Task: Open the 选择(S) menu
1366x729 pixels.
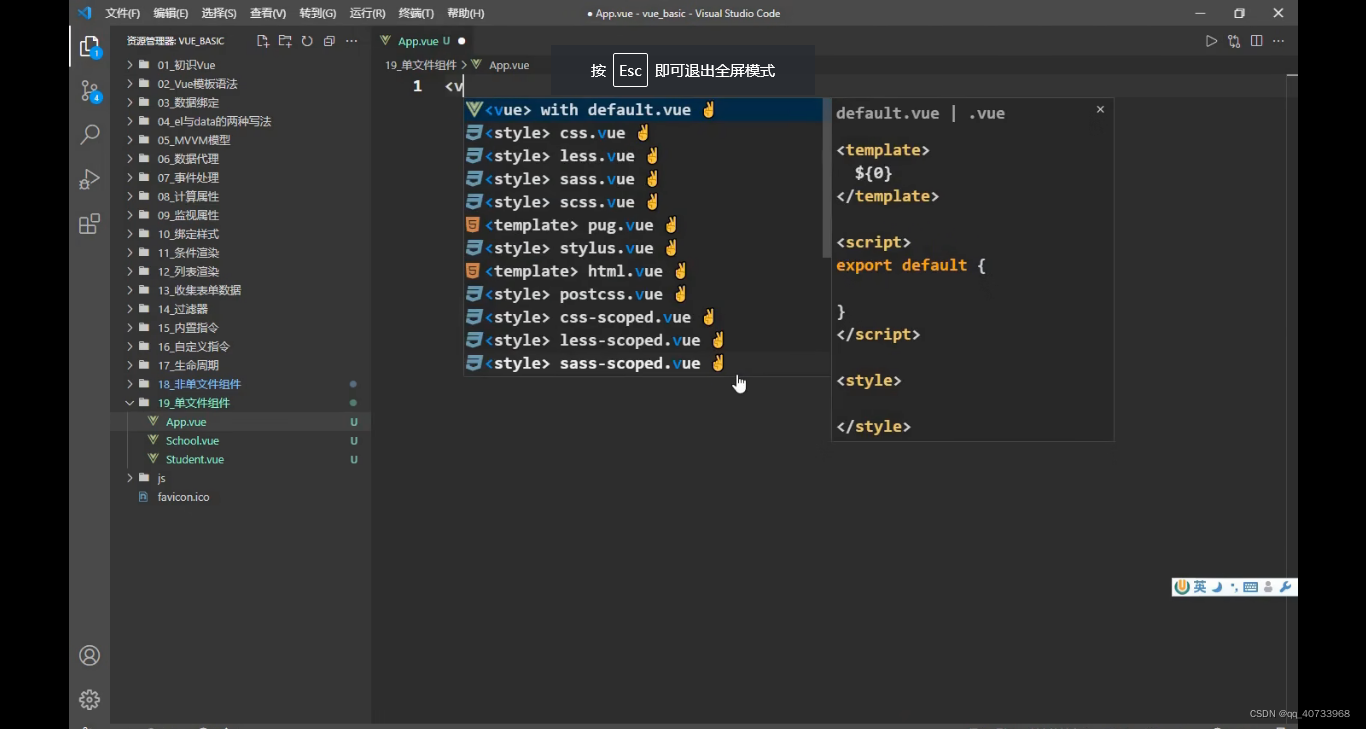Action: [x=219, y=13]
